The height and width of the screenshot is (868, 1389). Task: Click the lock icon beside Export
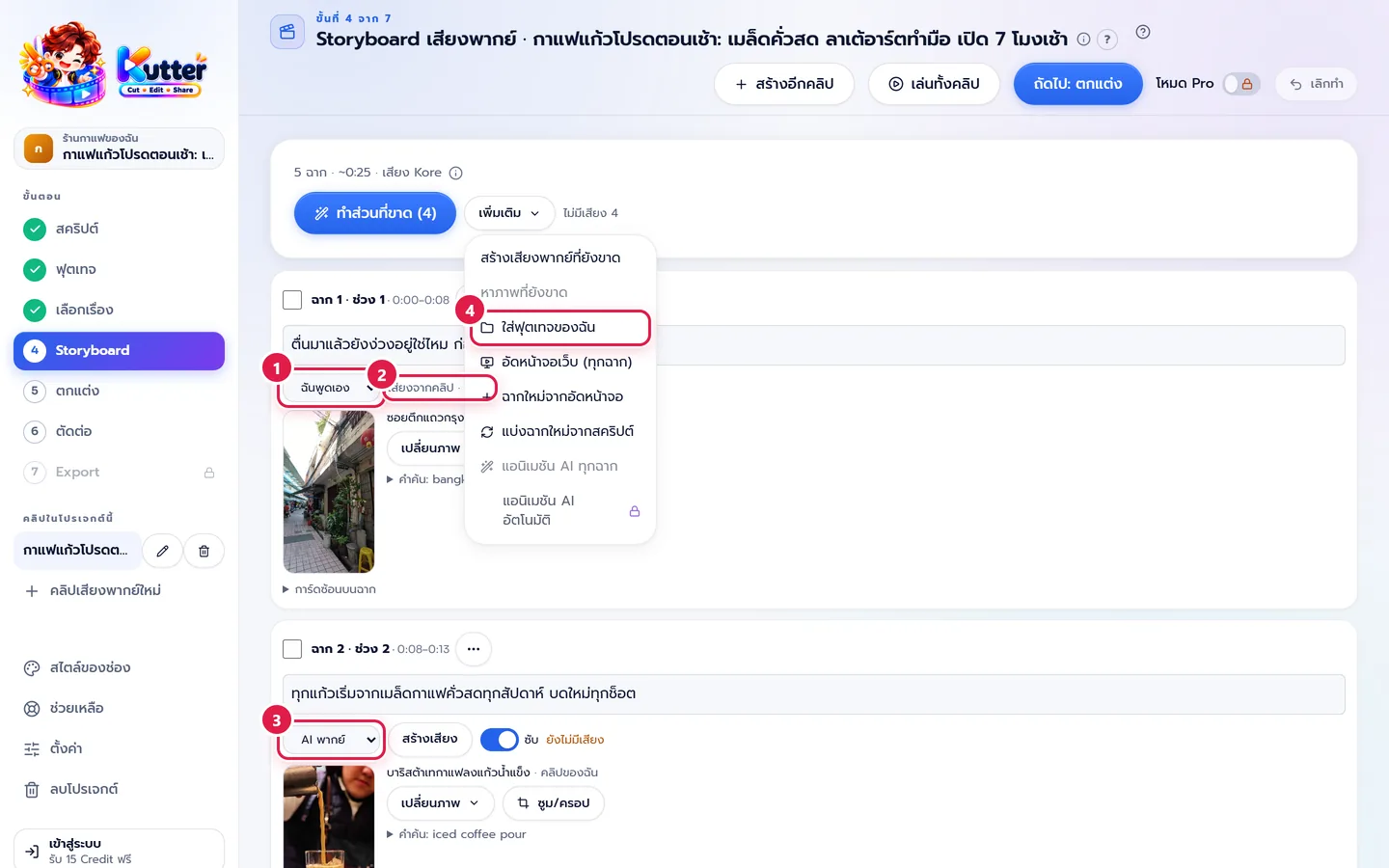click(x=209, y=473)
